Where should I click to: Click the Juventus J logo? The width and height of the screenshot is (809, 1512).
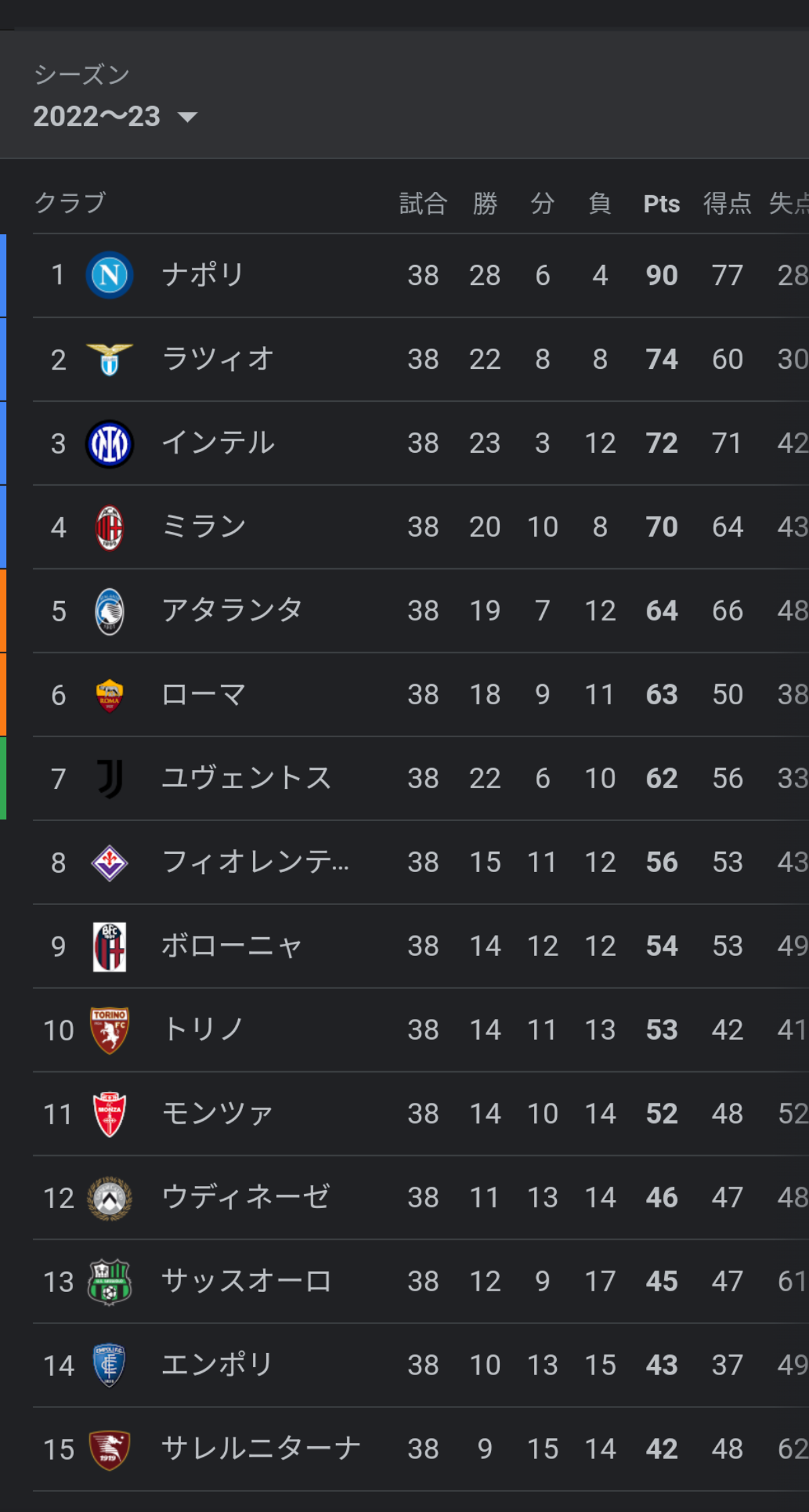[109, 779]
